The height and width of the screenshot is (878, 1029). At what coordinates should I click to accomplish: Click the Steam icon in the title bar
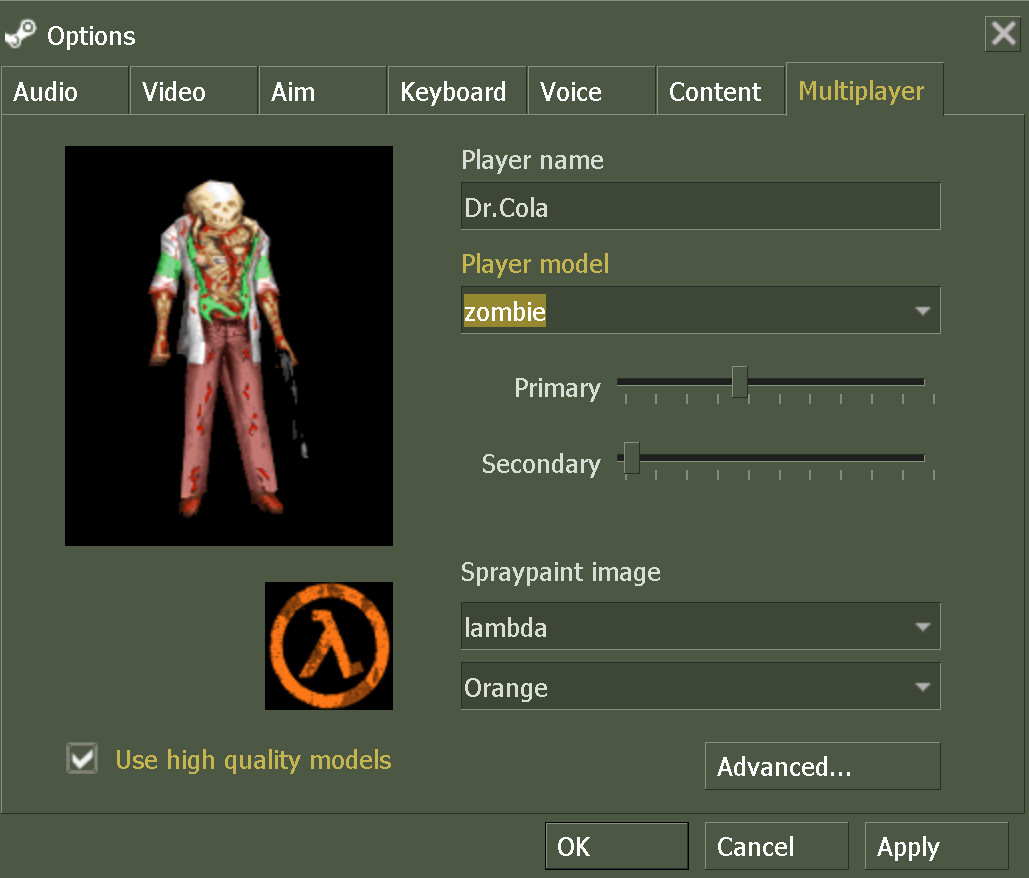pos(20,33)
